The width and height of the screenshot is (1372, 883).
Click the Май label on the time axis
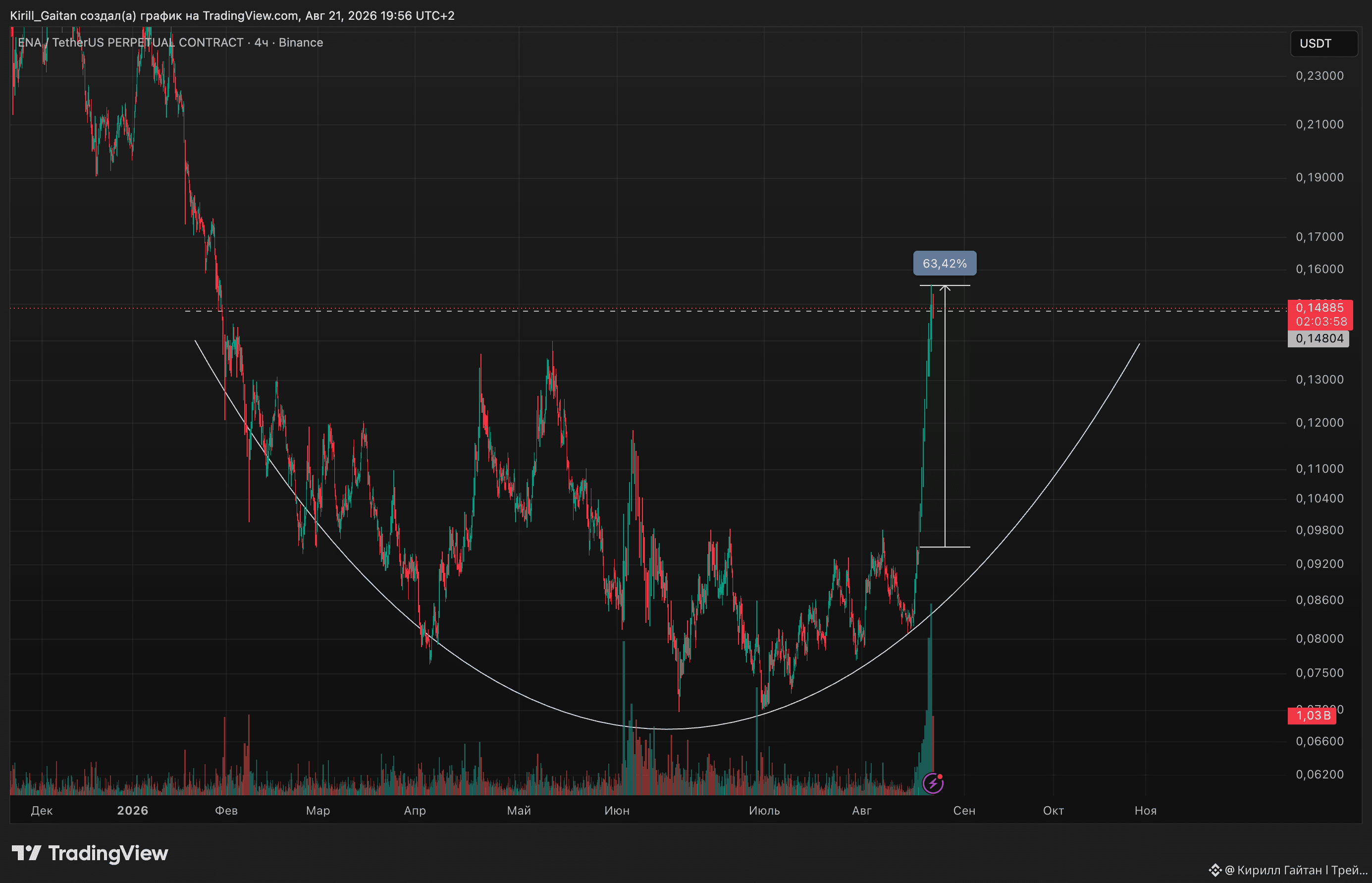pyautogui.click(x=519, y=810)
